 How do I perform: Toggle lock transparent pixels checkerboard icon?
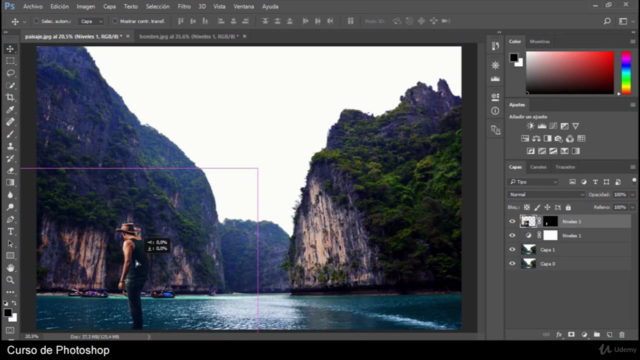pos(527,207)
